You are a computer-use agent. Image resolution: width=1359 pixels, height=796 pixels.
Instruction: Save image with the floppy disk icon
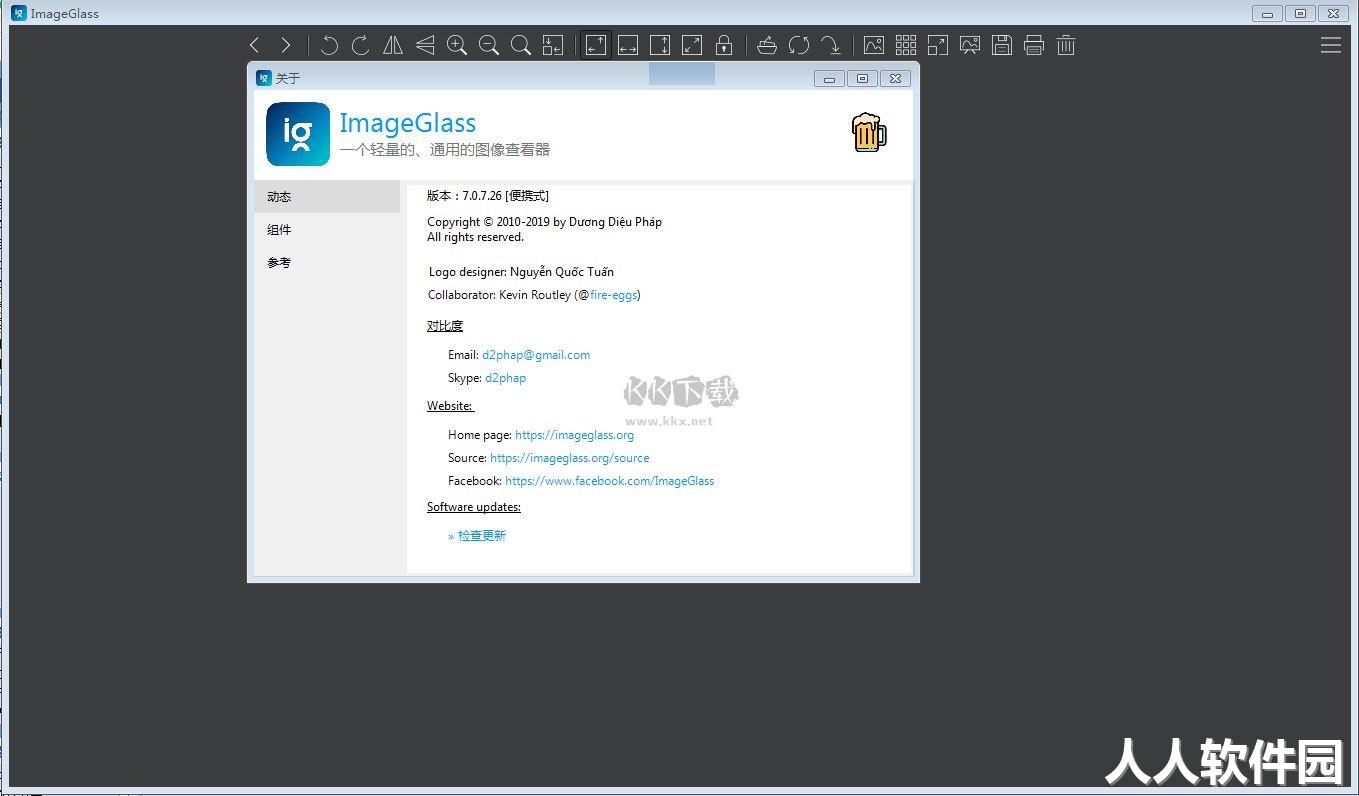point(1002,45)
